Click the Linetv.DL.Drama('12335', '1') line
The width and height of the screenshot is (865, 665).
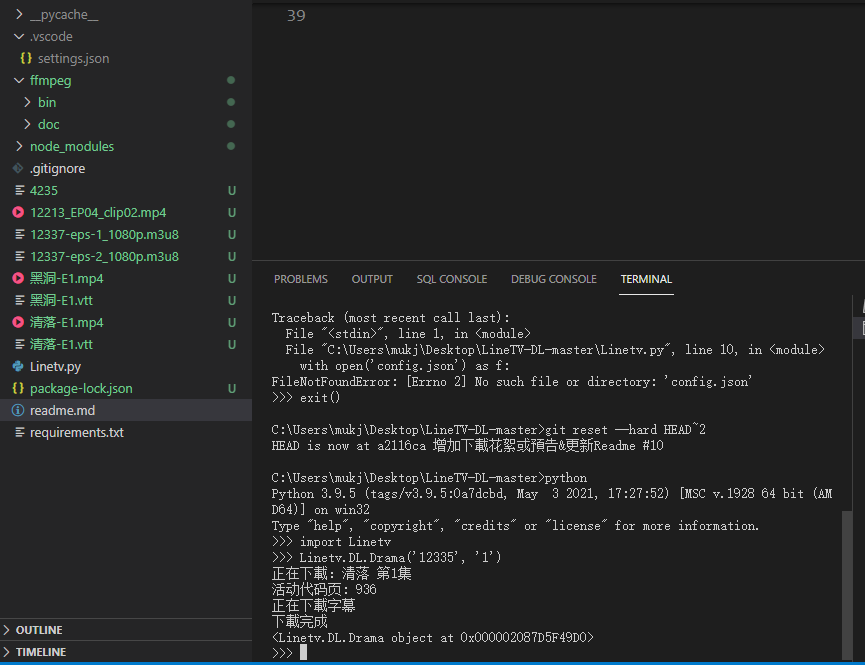click(401, 557)
